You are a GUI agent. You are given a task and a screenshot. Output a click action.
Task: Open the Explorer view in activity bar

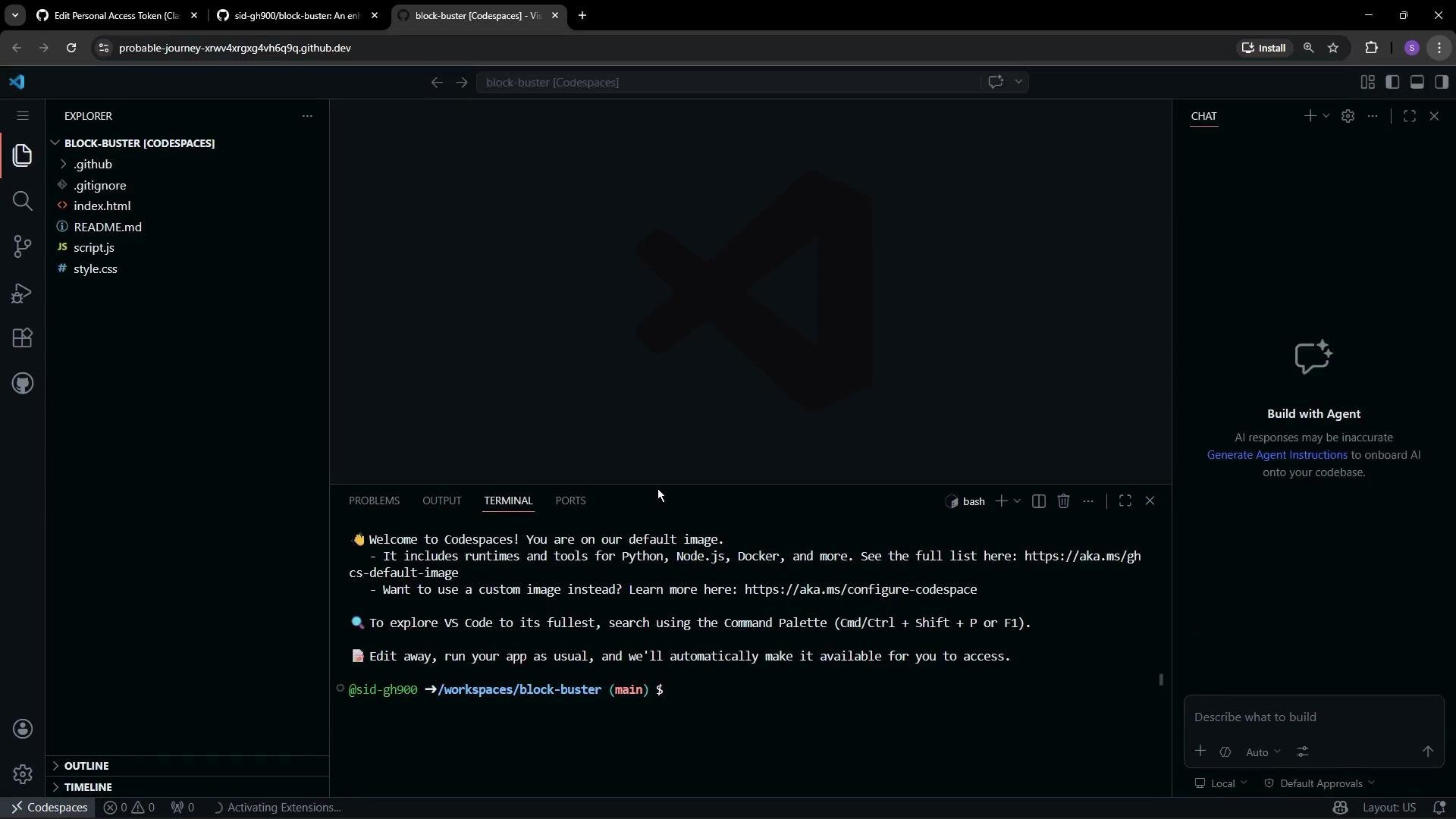(23, 155)
